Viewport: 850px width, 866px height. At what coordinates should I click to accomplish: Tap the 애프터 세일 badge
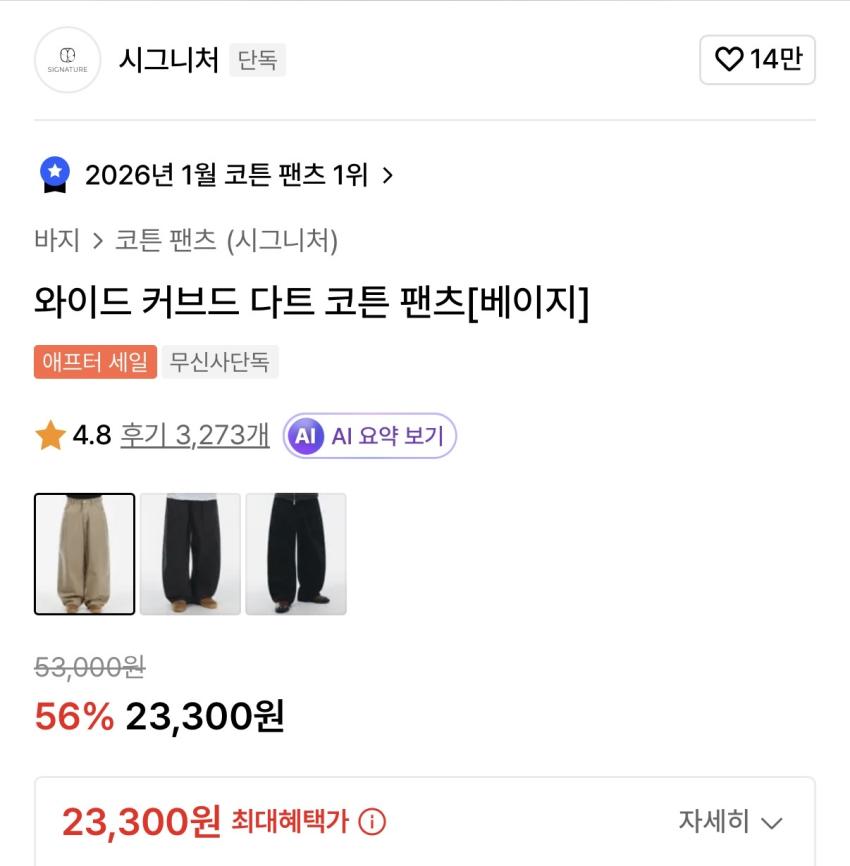click(x=95, y=361)
